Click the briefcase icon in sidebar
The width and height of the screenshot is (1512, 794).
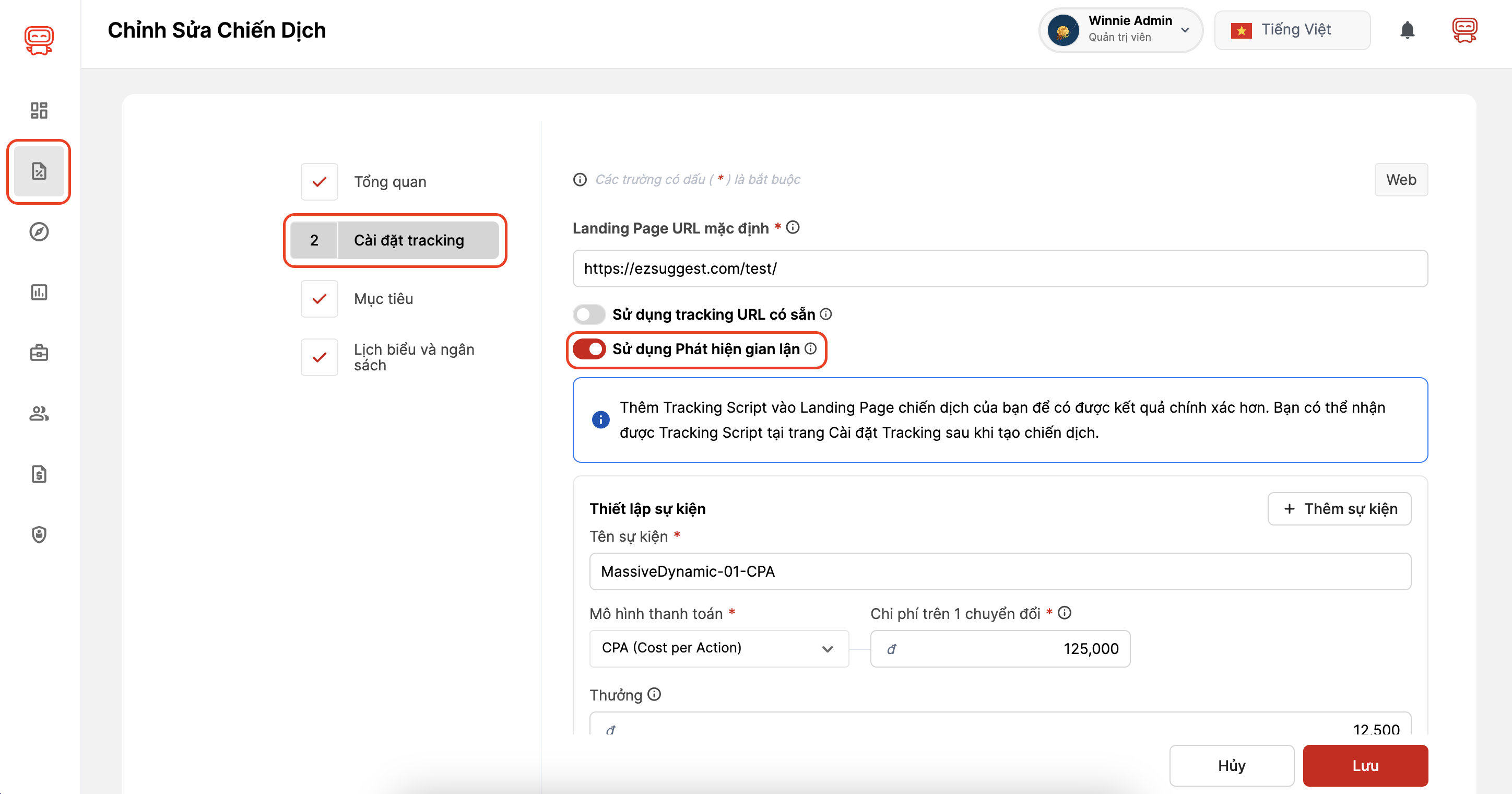[x=39, y=353]
